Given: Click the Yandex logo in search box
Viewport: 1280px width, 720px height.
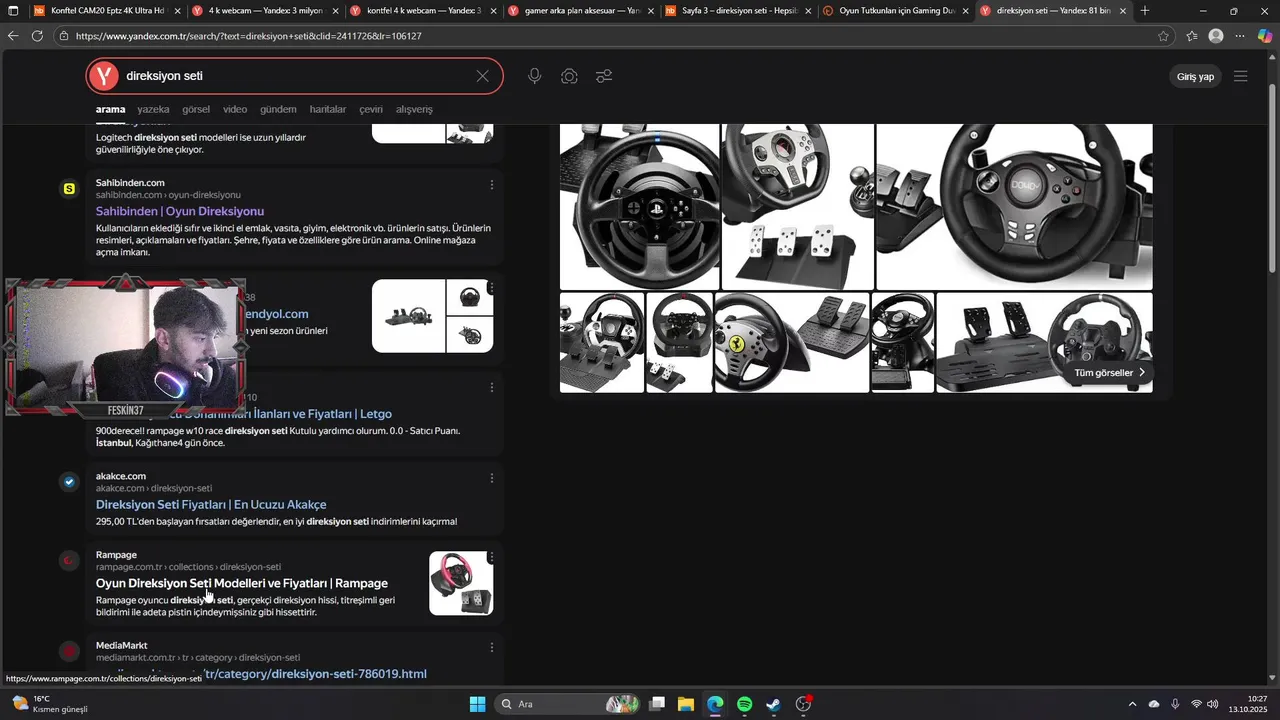Looking at the screenshot, I should [x=103, y=76].
